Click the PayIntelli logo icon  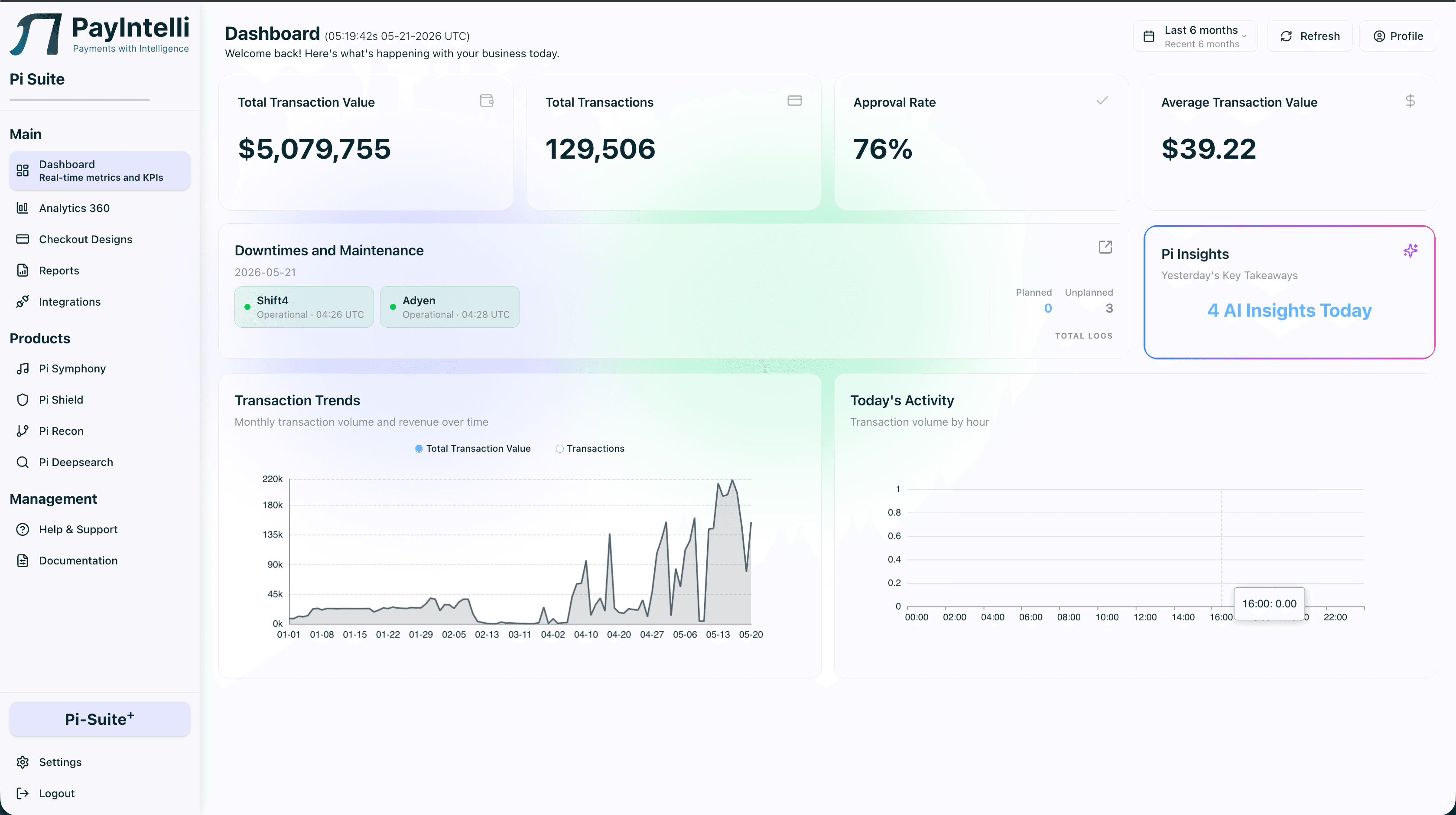pos(36,35)
